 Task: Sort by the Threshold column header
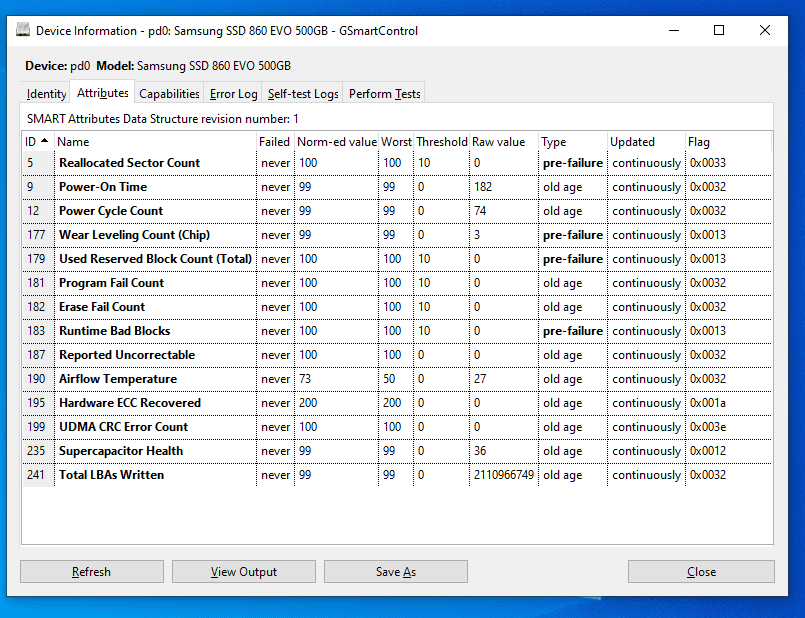[x=442, y=142]
